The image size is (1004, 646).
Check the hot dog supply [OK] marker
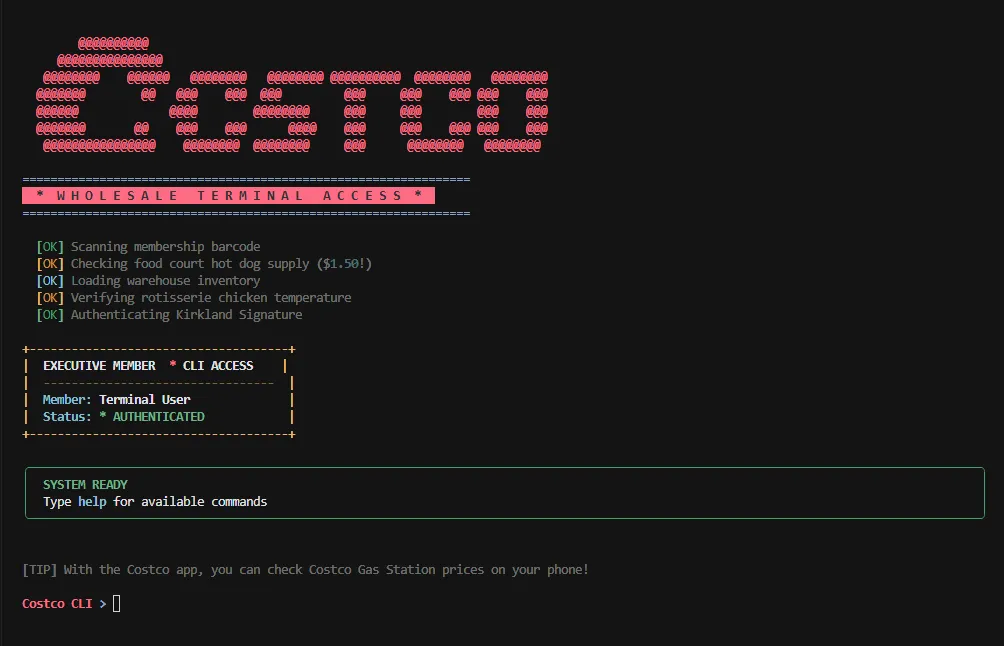(x=49, y=263)
